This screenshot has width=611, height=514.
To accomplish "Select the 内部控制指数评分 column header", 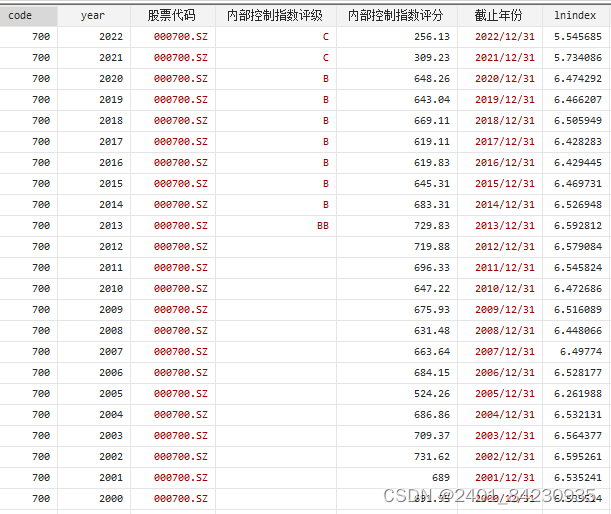I will point(397,16).
